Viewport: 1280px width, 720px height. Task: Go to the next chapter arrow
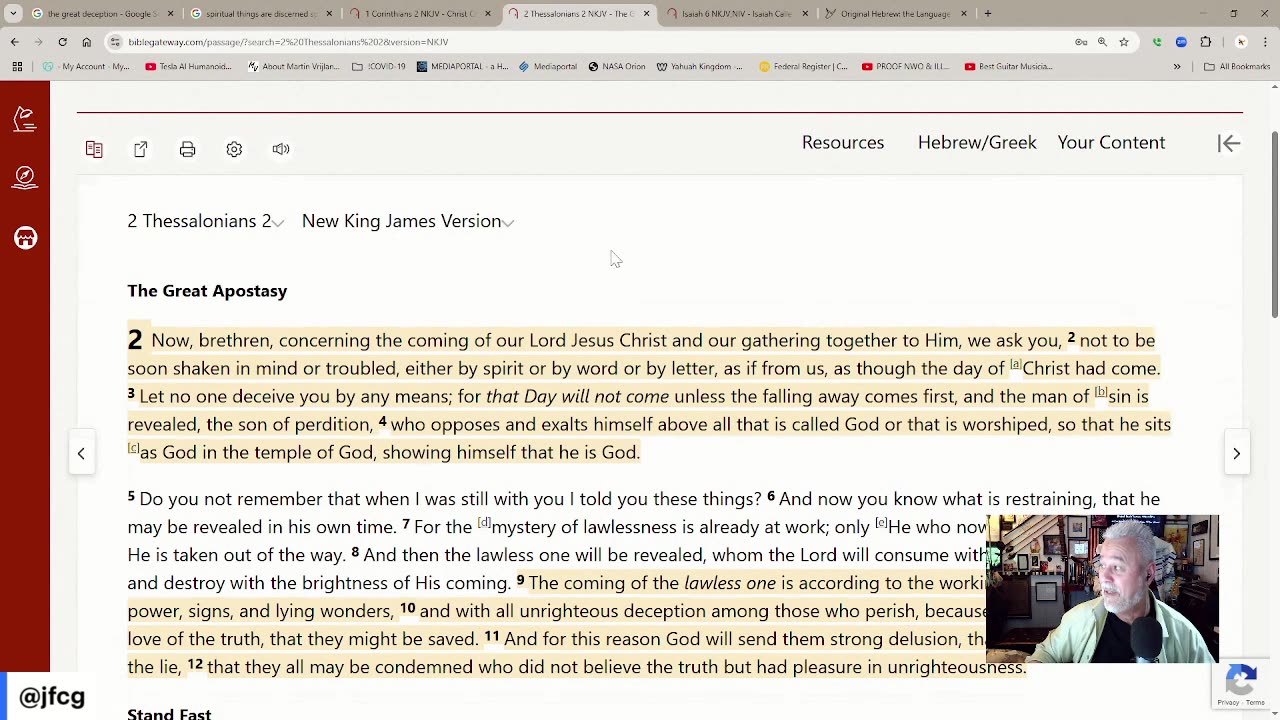coord(1236,454)
